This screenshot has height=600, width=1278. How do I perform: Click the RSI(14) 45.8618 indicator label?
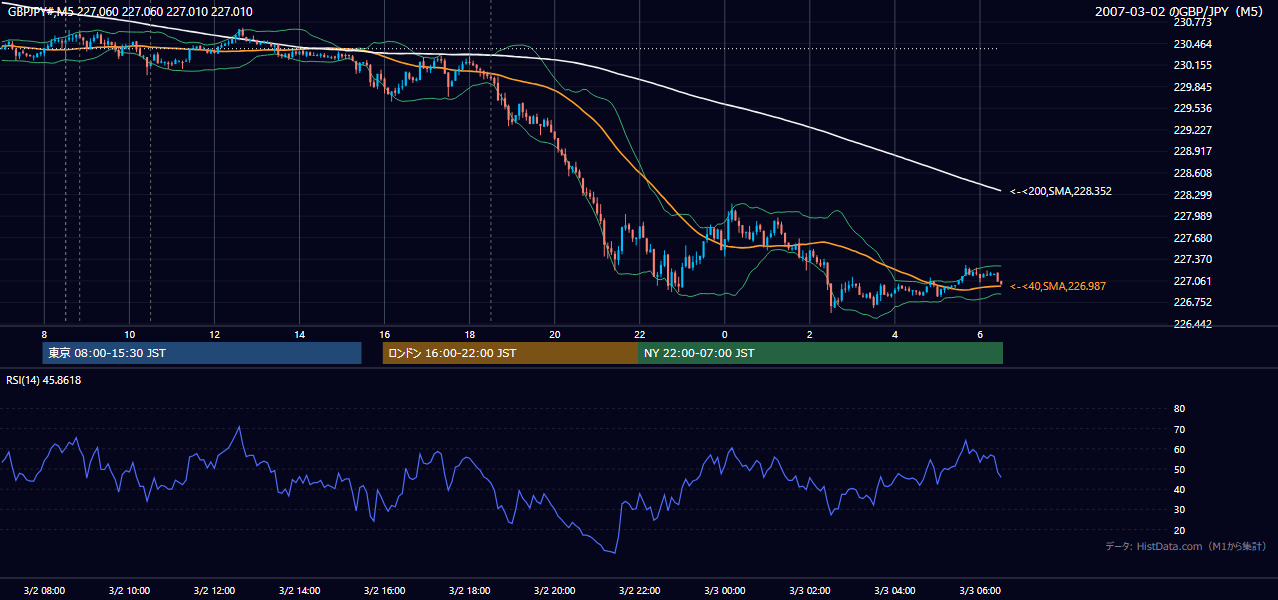tap(44, 380)
